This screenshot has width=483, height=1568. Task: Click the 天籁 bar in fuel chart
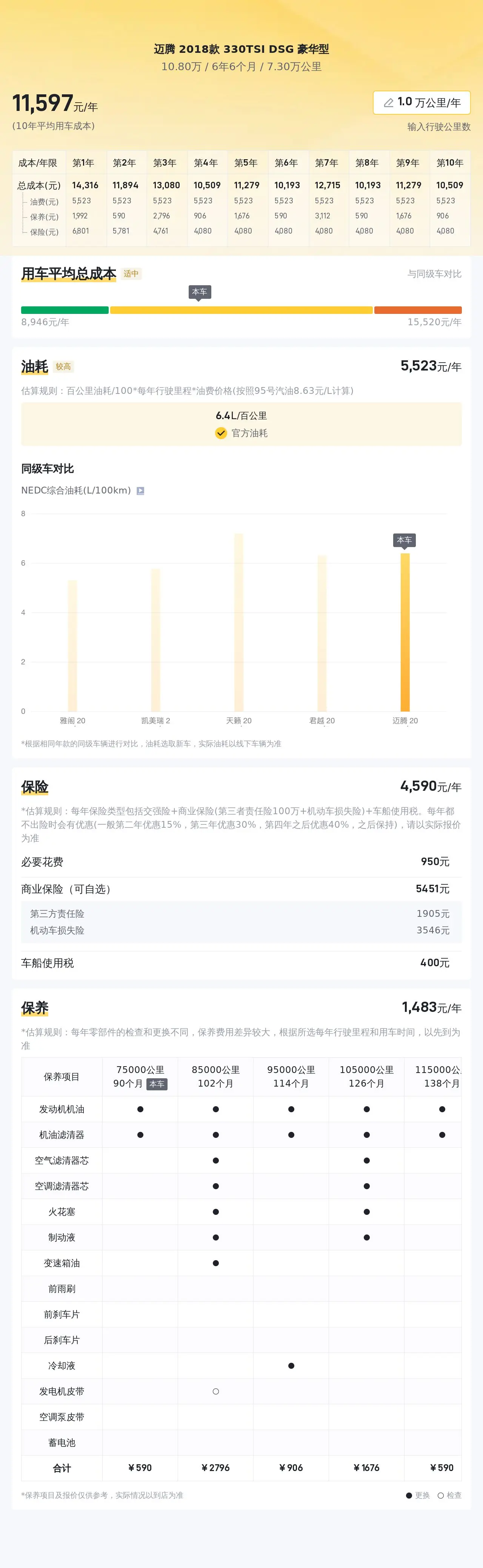click(239, 622)
